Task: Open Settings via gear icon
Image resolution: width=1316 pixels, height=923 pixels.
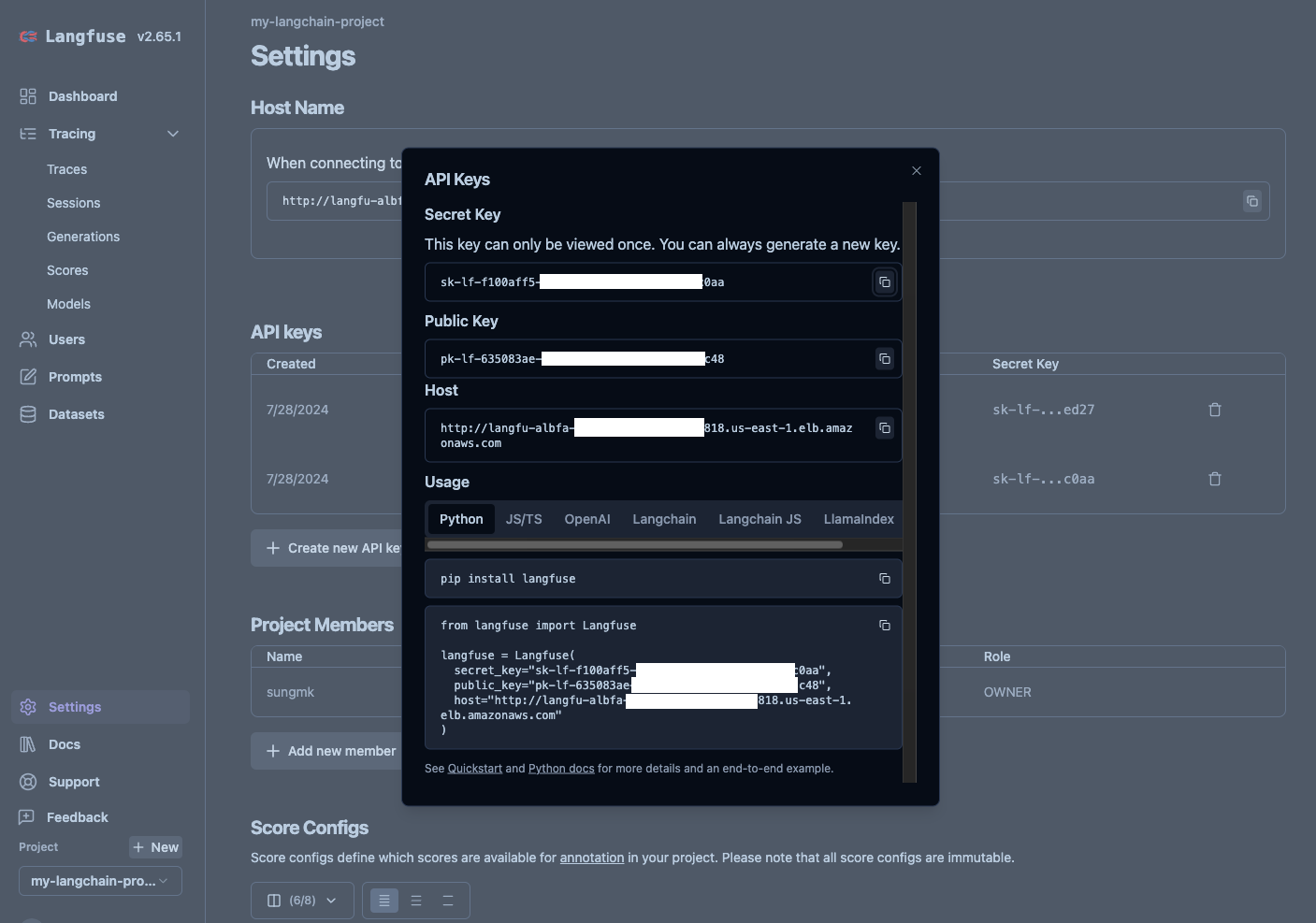Action: pyautogui.click(x=28, y=707)
